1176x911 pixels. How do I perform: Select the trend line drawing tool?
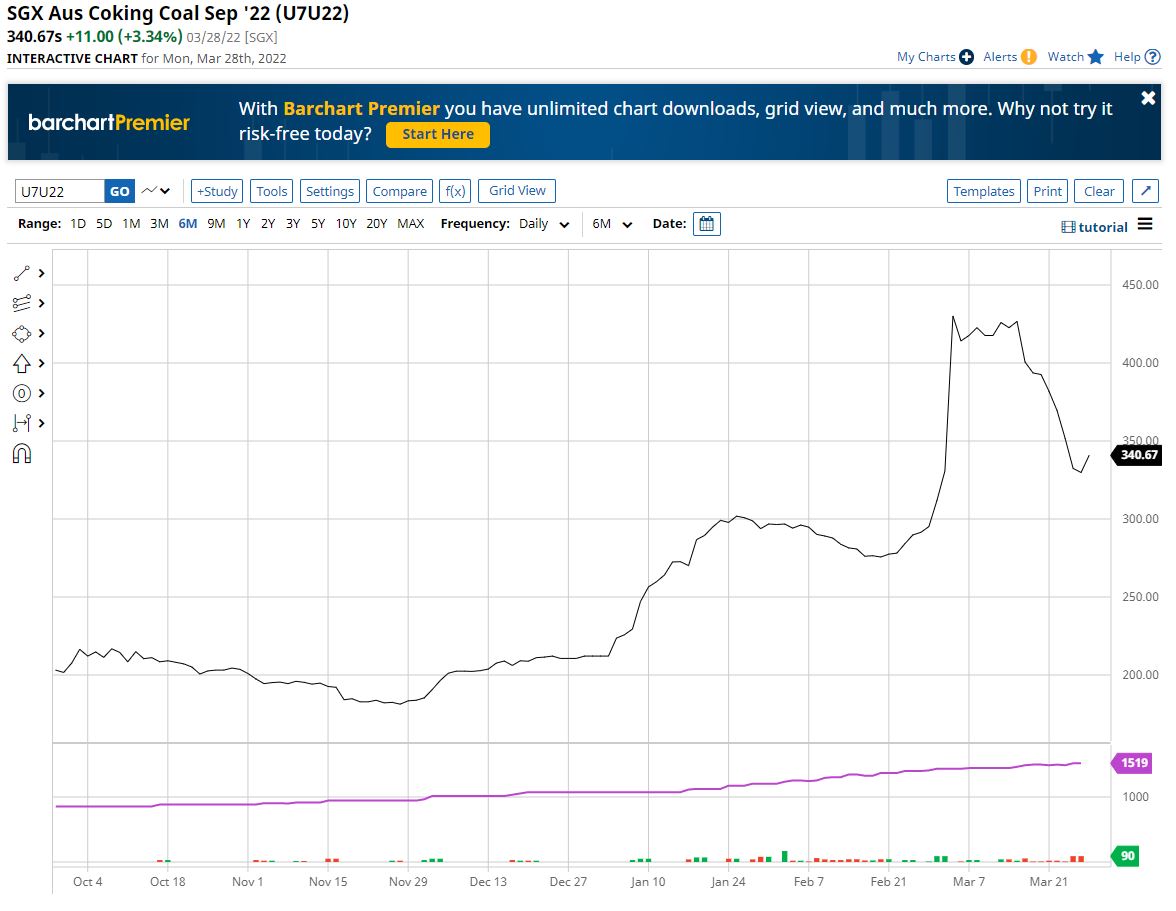point(22,273)
